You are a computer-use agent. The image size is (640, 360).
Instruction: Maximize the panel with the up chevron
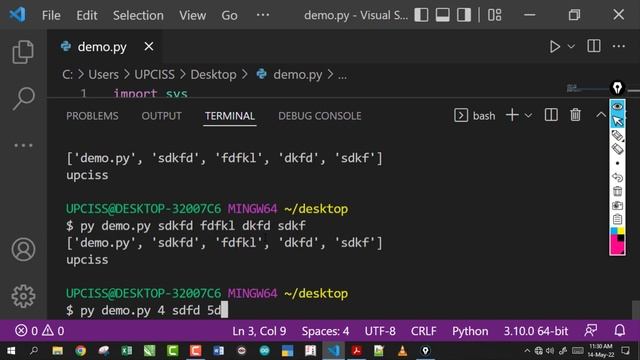pos(601,115)
